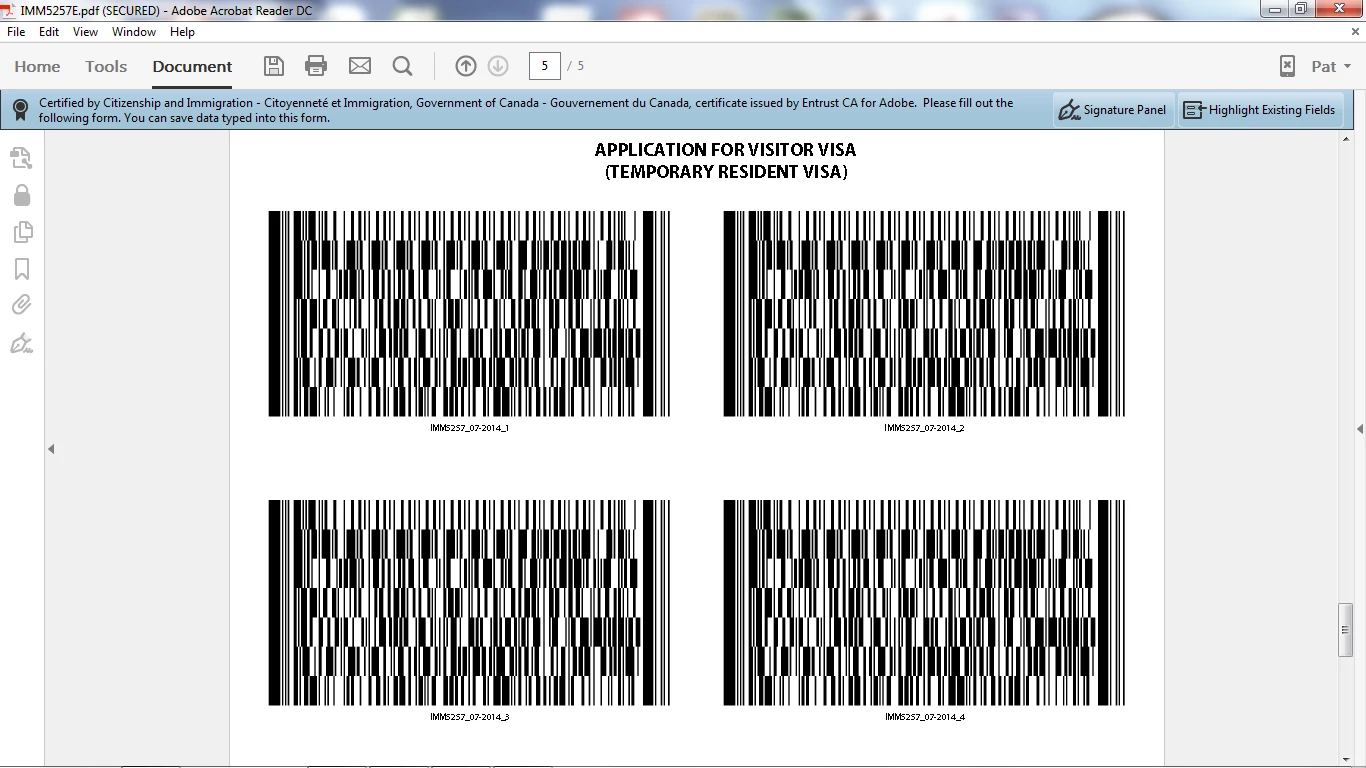Screen dimensions: 1366x768
Task: Switch to the Home tab
Action: [x=37, y=66]
